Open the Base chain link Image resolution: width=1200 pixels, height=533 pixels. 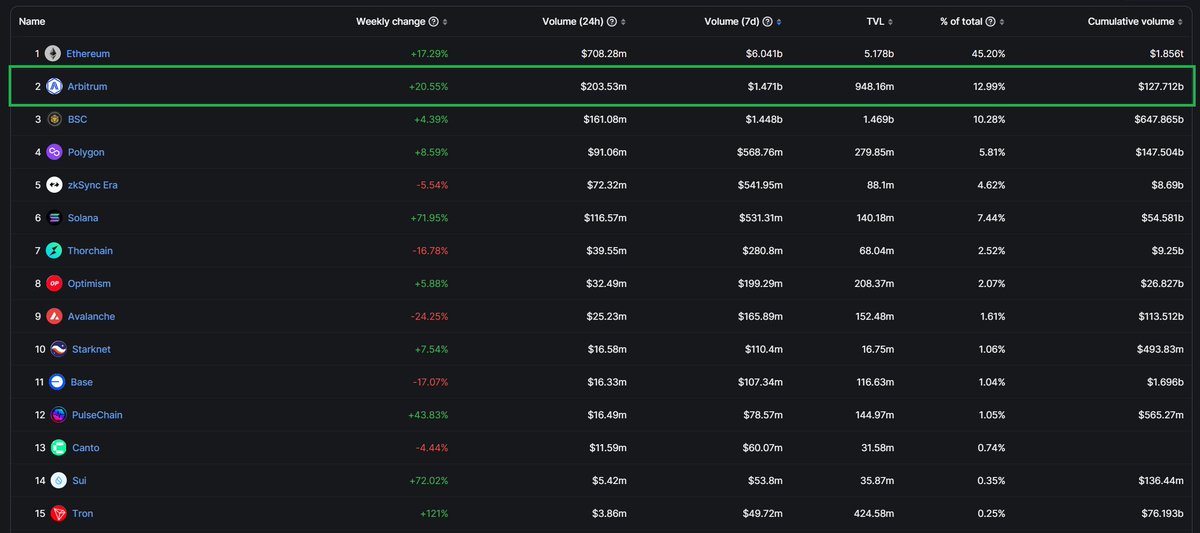point(82,382)
